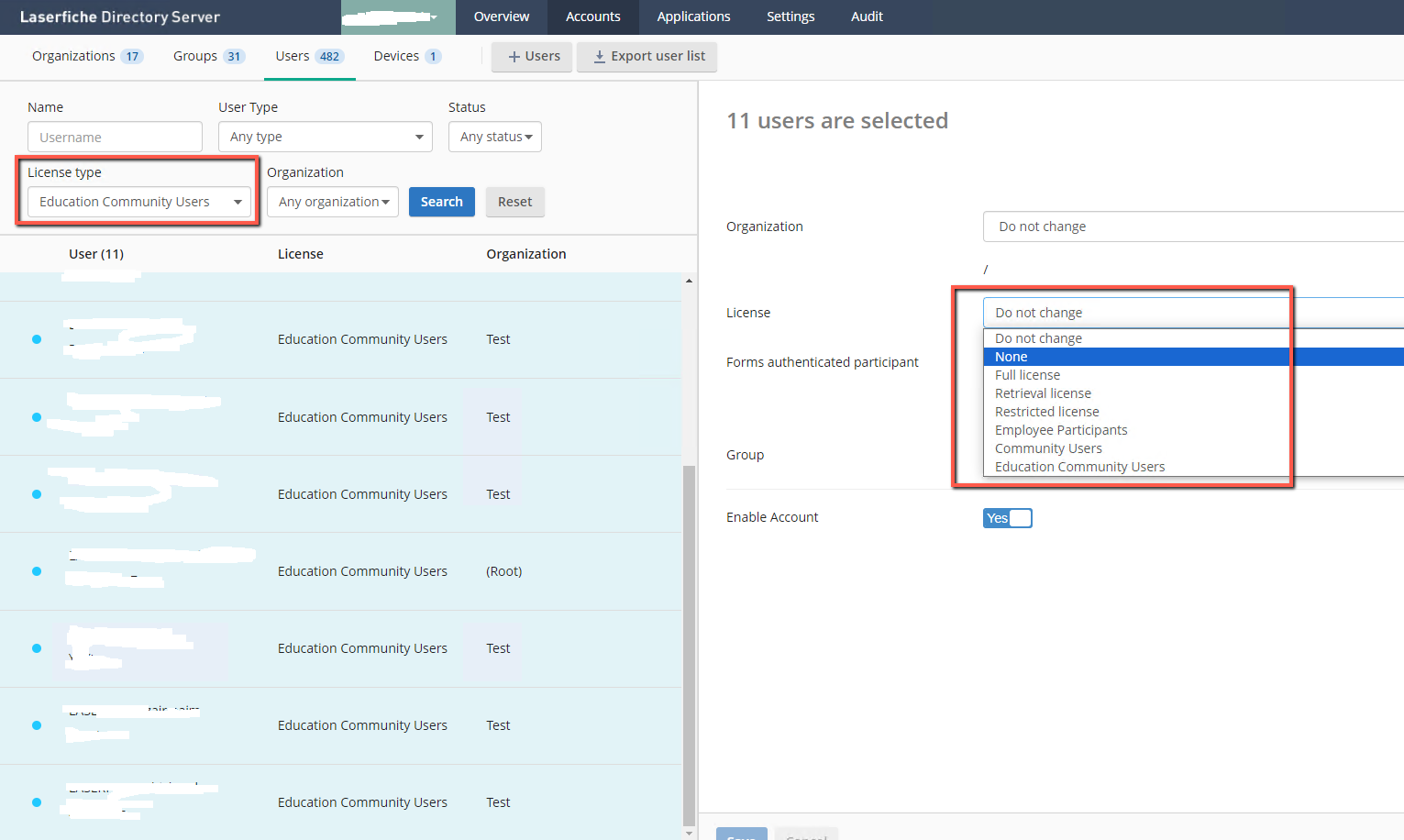The width and height of the screenshot is (1404, 840).
Task: Click the User (11) column header
Action: coord(96,254)
